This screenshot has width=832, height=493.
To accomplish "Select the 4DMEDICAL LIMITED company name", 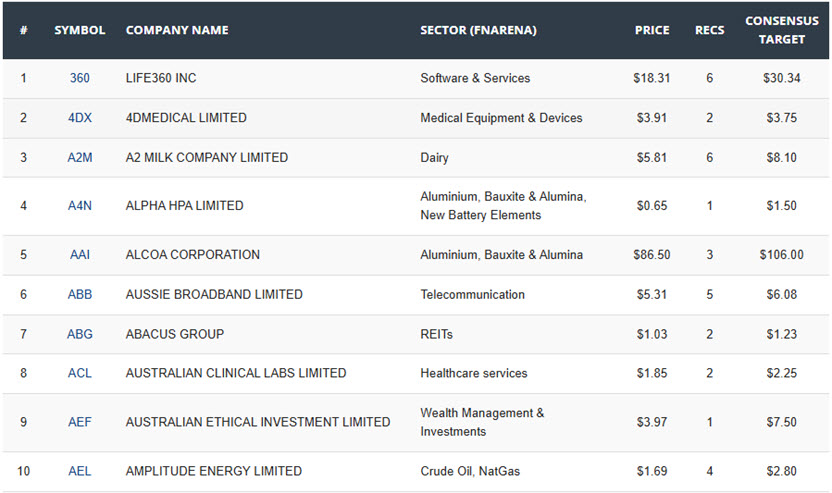I will click(x=186, y=118).
